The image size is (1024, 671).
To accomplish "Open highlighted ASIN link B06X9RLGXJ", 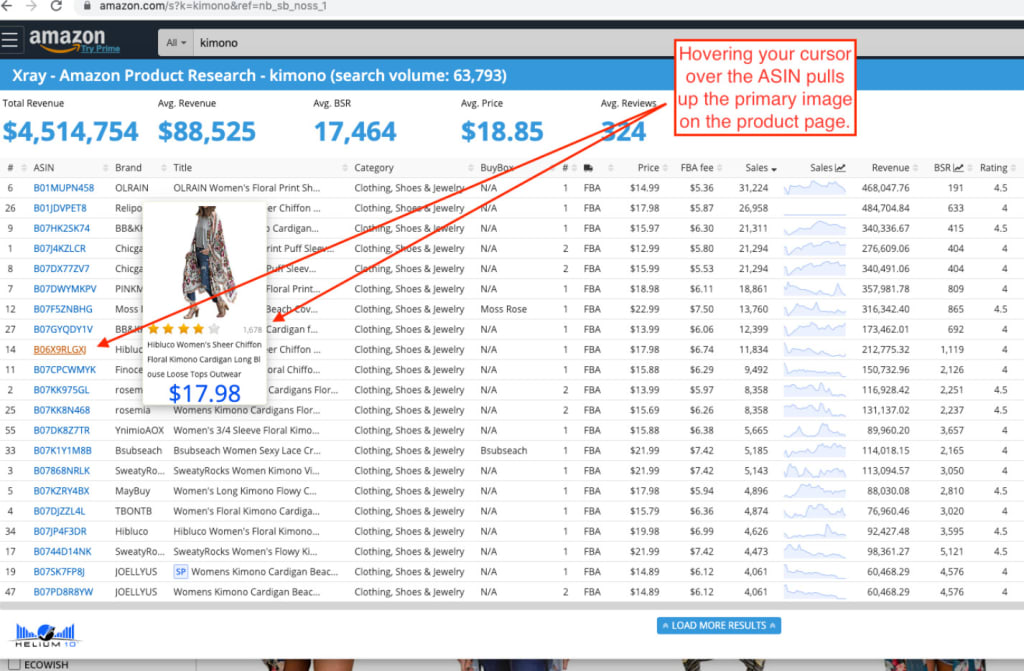I will pos(59,350).
